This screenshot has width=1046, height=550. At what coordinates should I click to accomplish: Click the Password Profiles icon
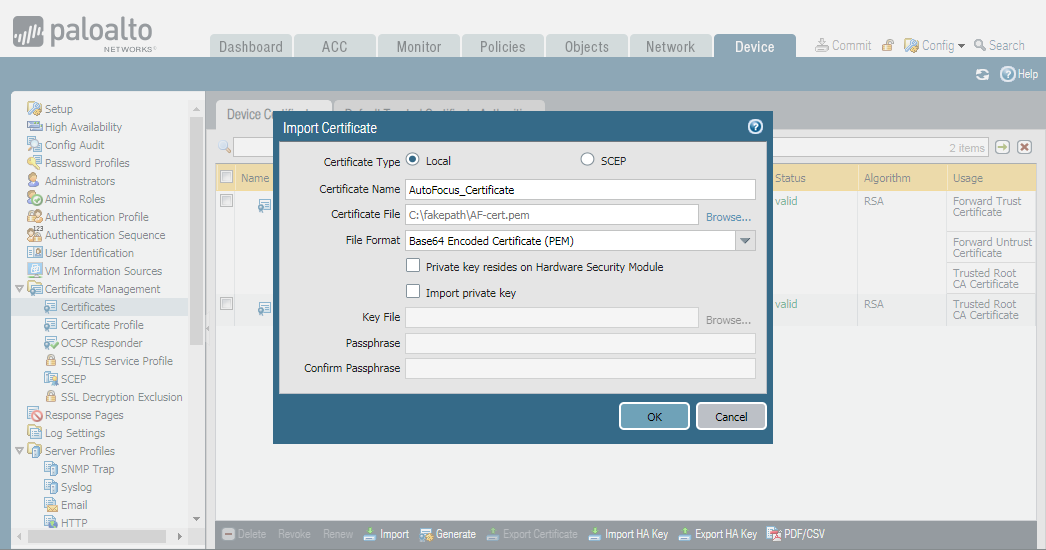[34, 162]
